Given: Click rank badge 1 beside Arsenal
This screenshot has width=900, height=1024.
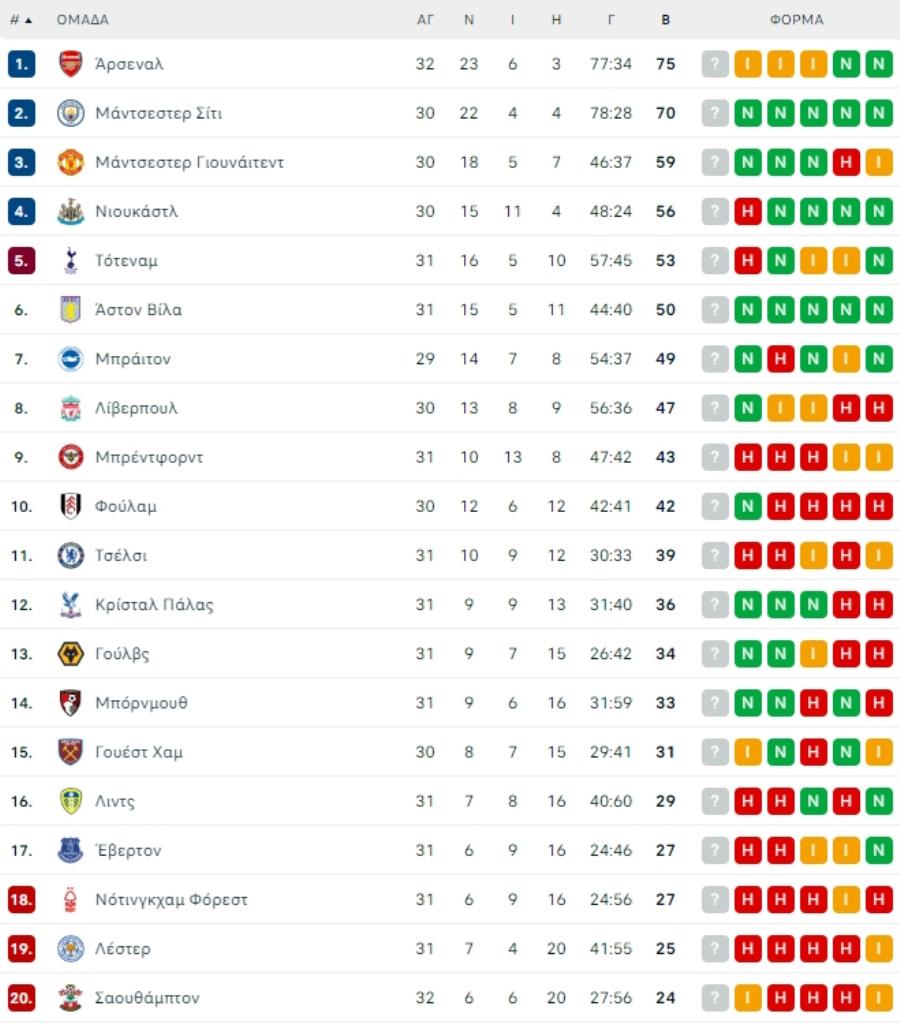Looking at the screenshot, I should [21, 64].
